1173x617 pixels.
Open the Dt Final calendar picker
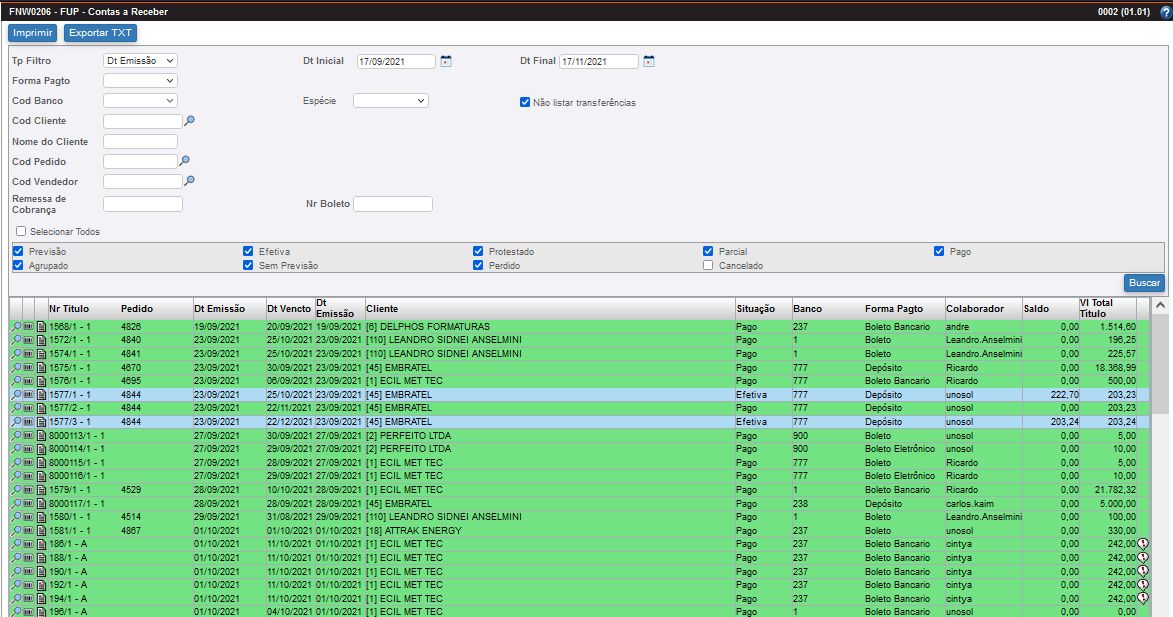(649, 61)
